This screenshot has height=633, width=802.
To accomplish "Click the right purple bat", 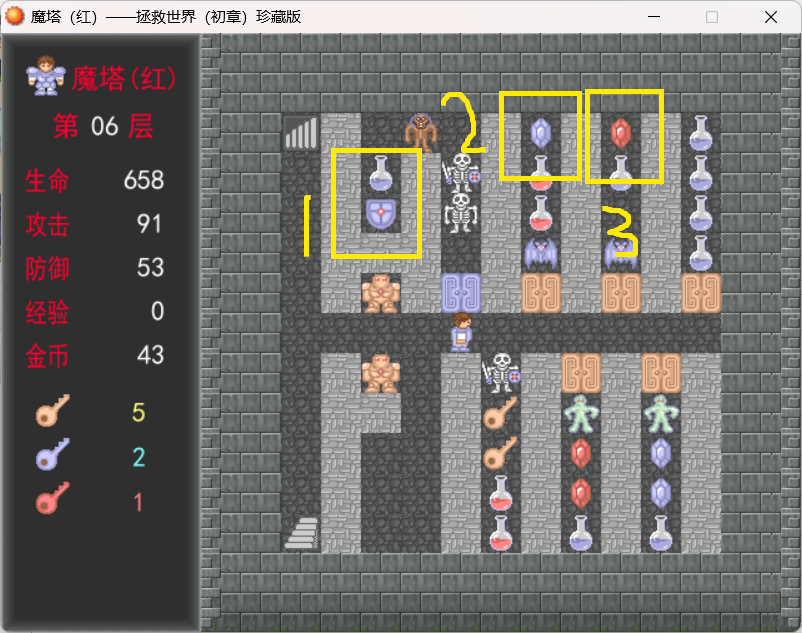I will tap(620, 253).
